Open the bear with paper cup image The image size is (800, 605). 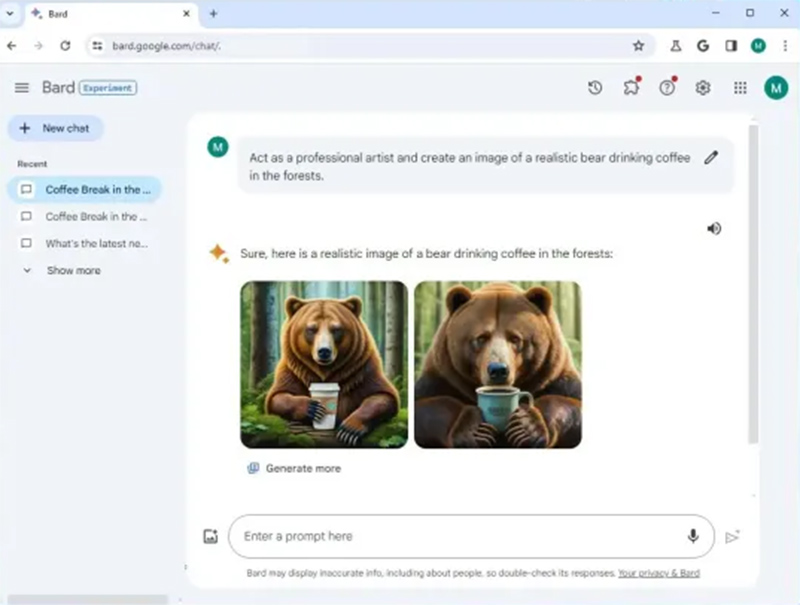click(324, 364)
